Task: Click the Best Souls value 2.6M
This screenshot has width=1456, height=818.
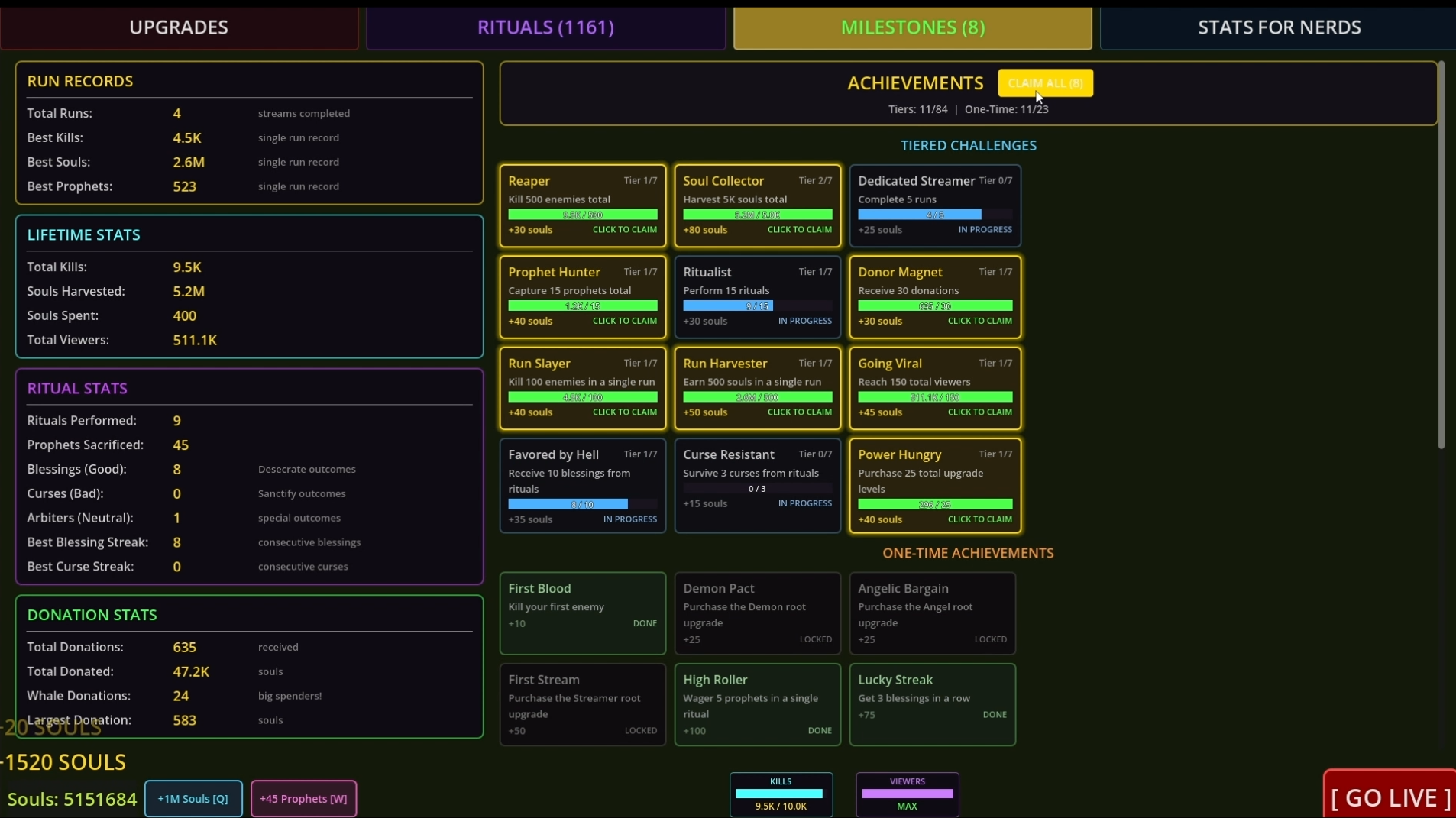Action: click(x=189, y=162)
